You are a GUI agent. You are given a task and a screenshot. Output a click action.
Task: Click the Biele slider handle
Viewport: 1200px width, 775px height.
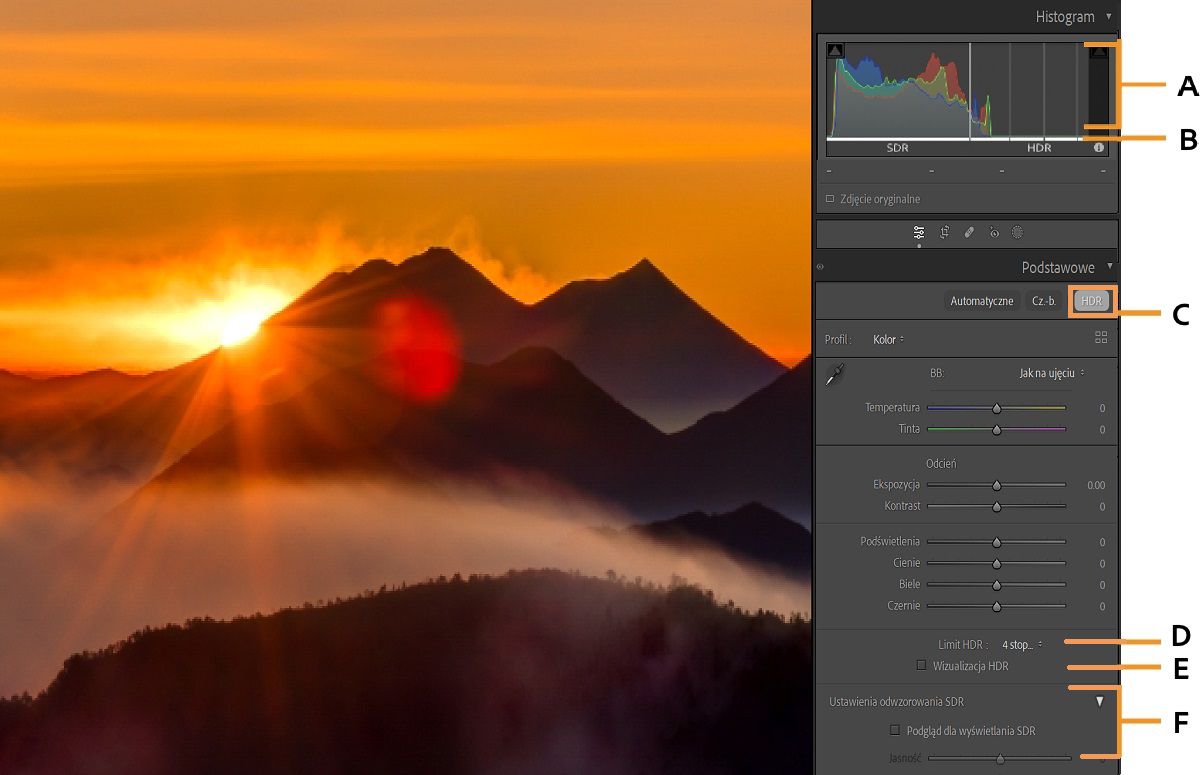pyautogui.click(x=996, y=584)
